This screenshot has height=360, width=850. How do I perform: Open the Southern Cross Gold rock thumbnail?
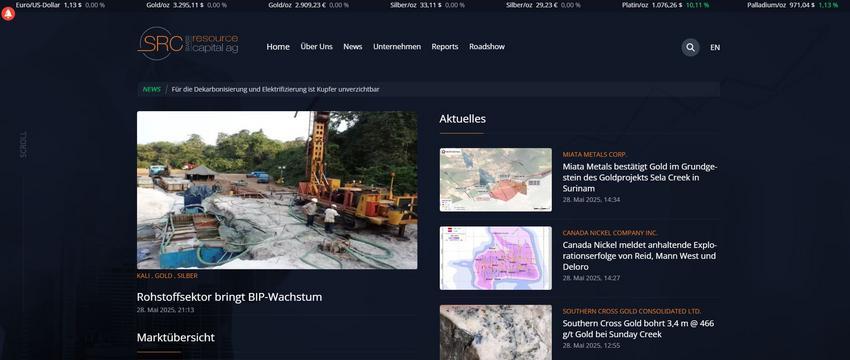[495, 332]
